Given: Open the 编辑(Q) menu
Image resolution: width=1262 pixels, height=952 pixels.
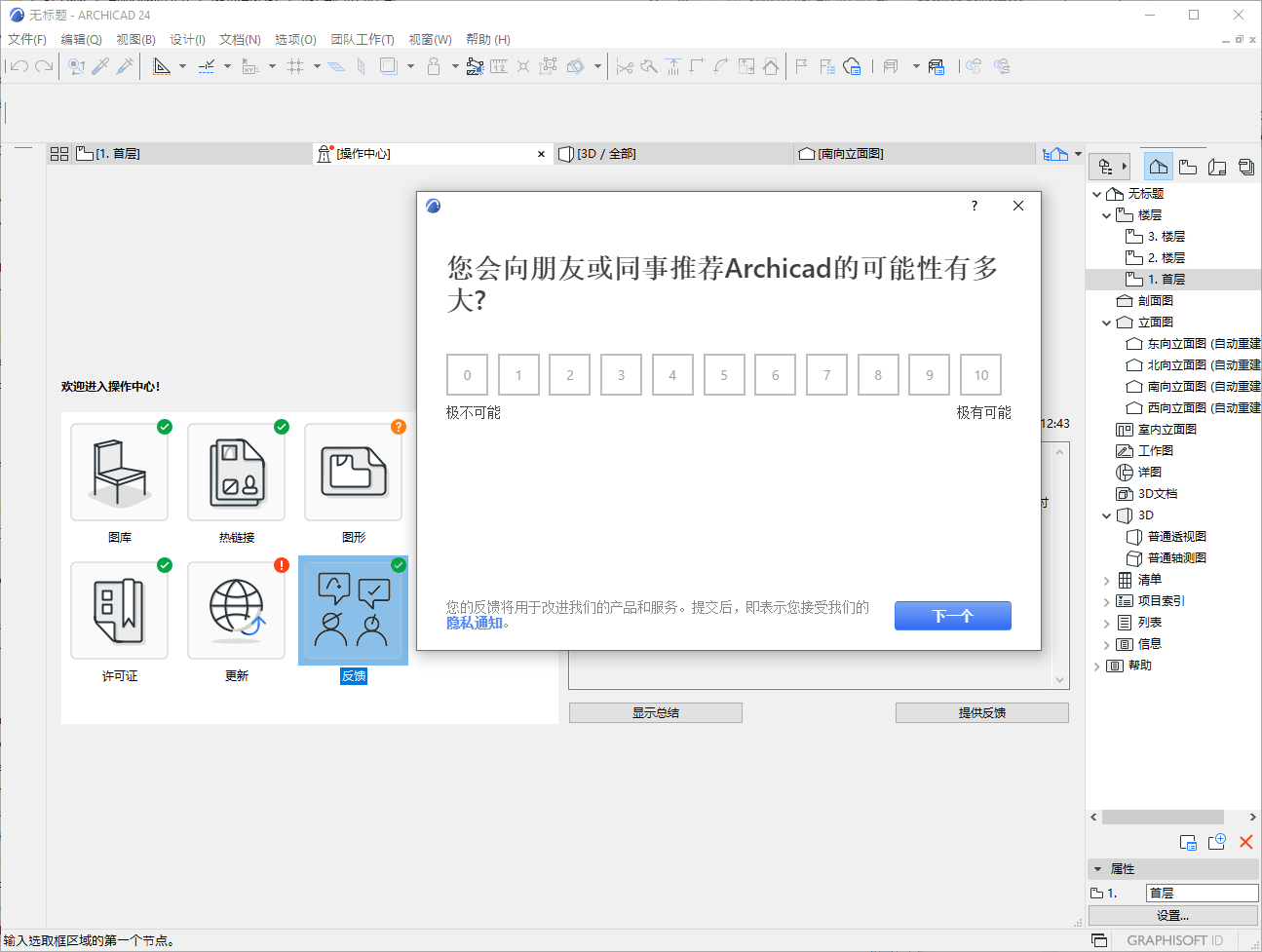Looking at the screenshot, I should (81, 39).
